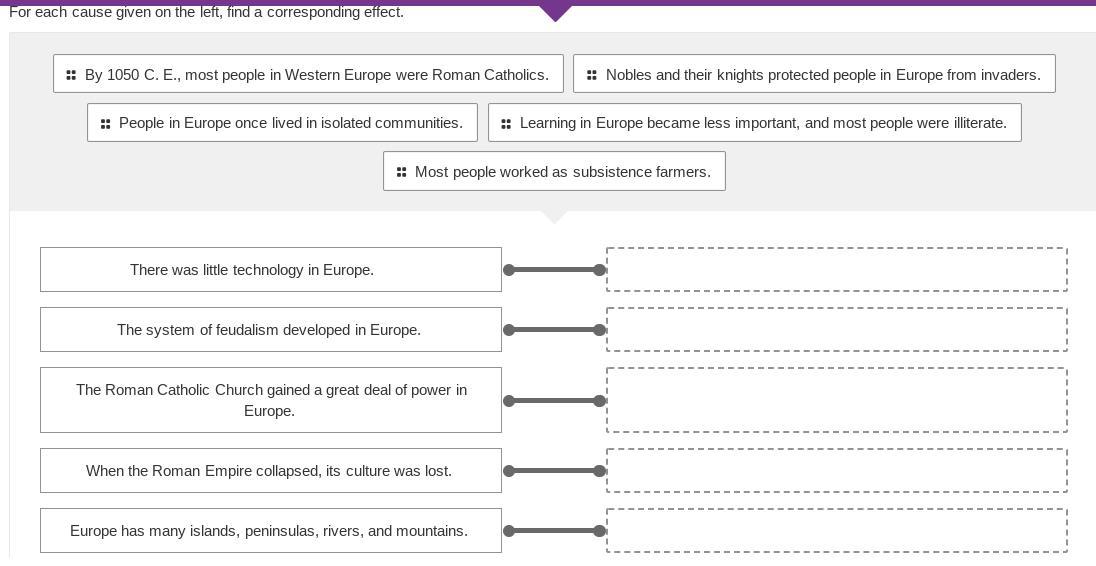The image size is (1096, 566).
Task: Click the empty drop zone beside "little technology"
Action: (836, 270)
